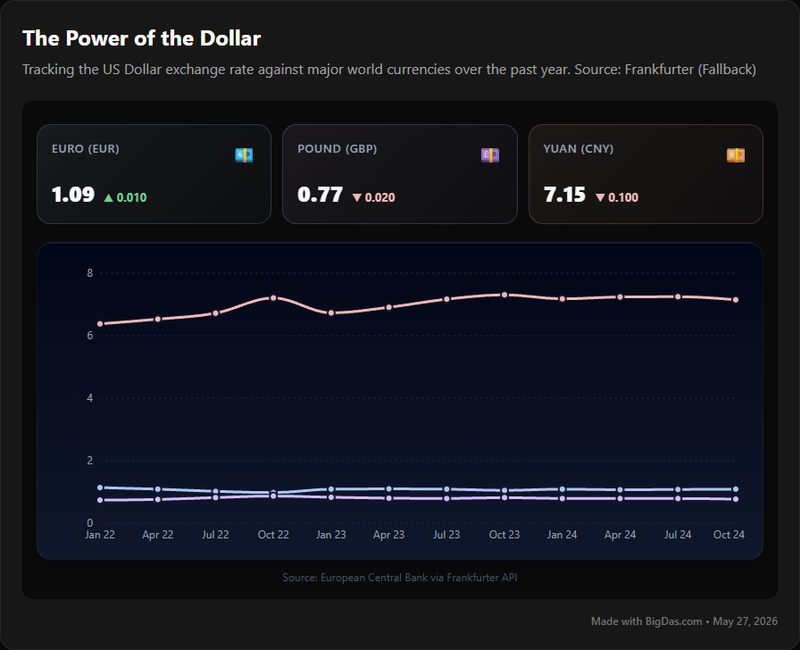The image size is (800, 650).
Task: Click the y-axis label 6
Action: [90, 336]
